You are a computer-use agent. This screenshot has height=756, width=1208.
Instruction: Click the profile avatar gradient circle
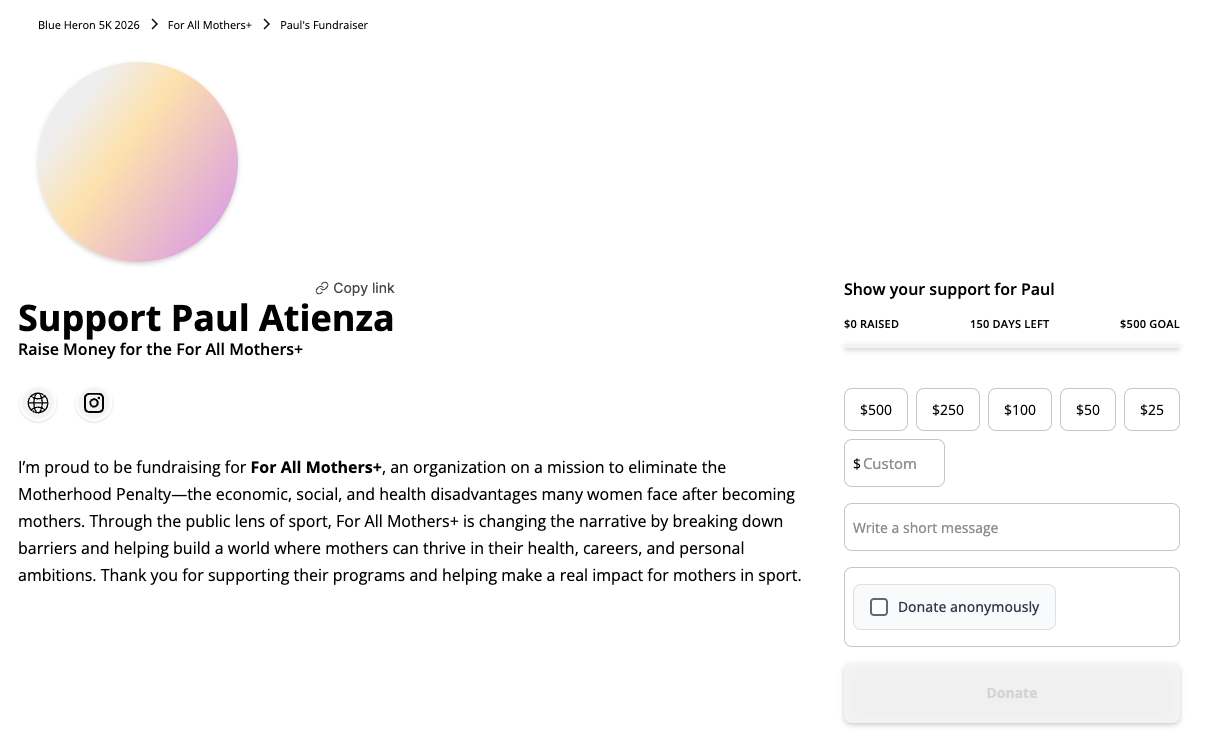click(138, 162)
